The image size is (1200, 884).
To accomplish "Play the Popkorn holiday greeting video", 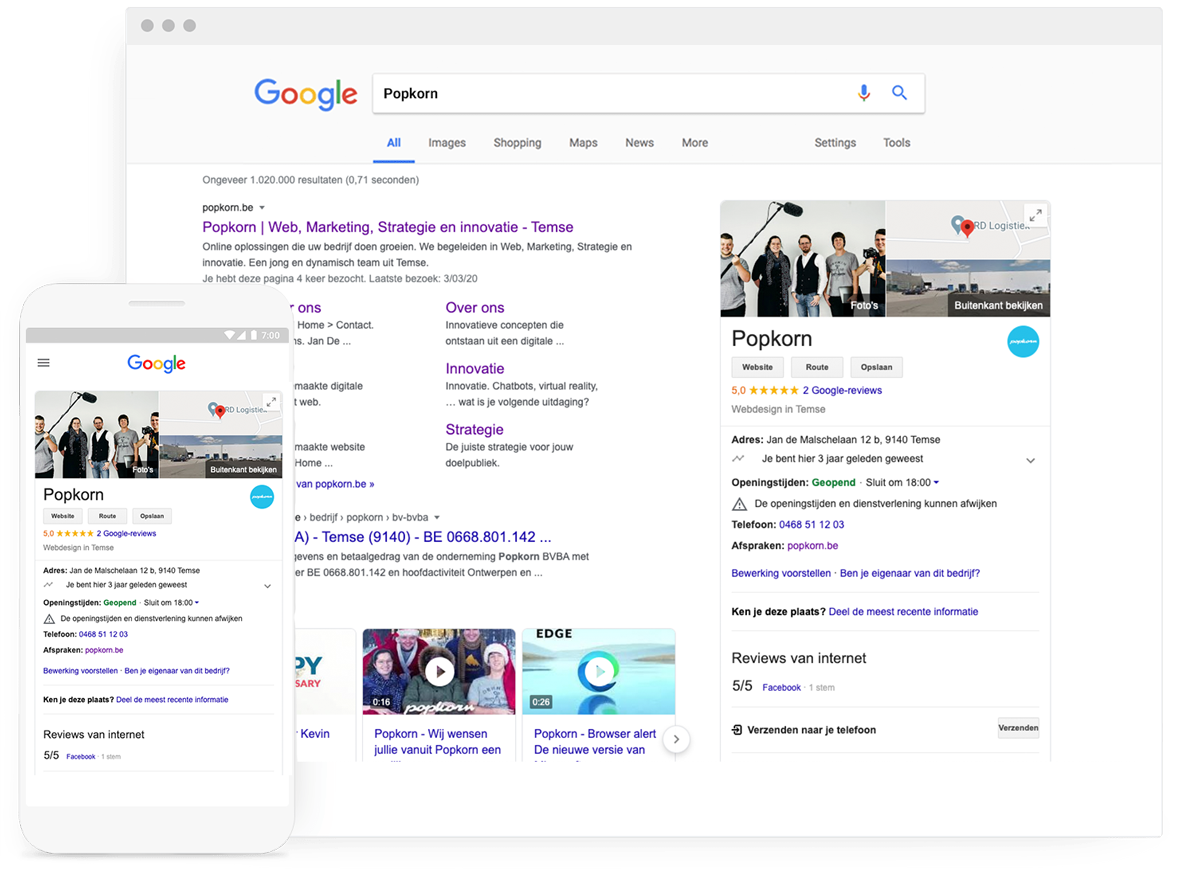I will pyautogui.click(x=439, y=671).
